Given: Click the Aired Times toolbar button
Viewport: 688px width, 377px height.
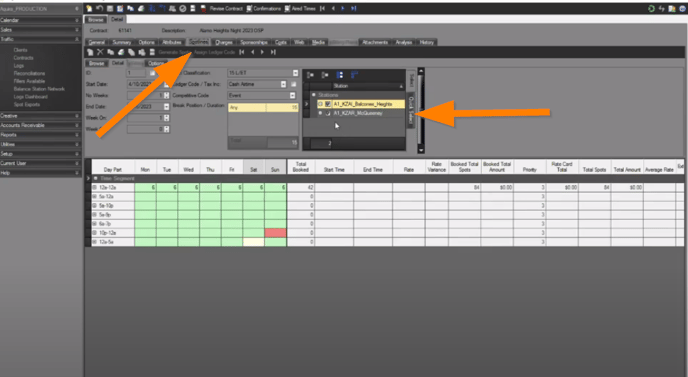Looking at the screenshot, I should (x=300, y=8).
